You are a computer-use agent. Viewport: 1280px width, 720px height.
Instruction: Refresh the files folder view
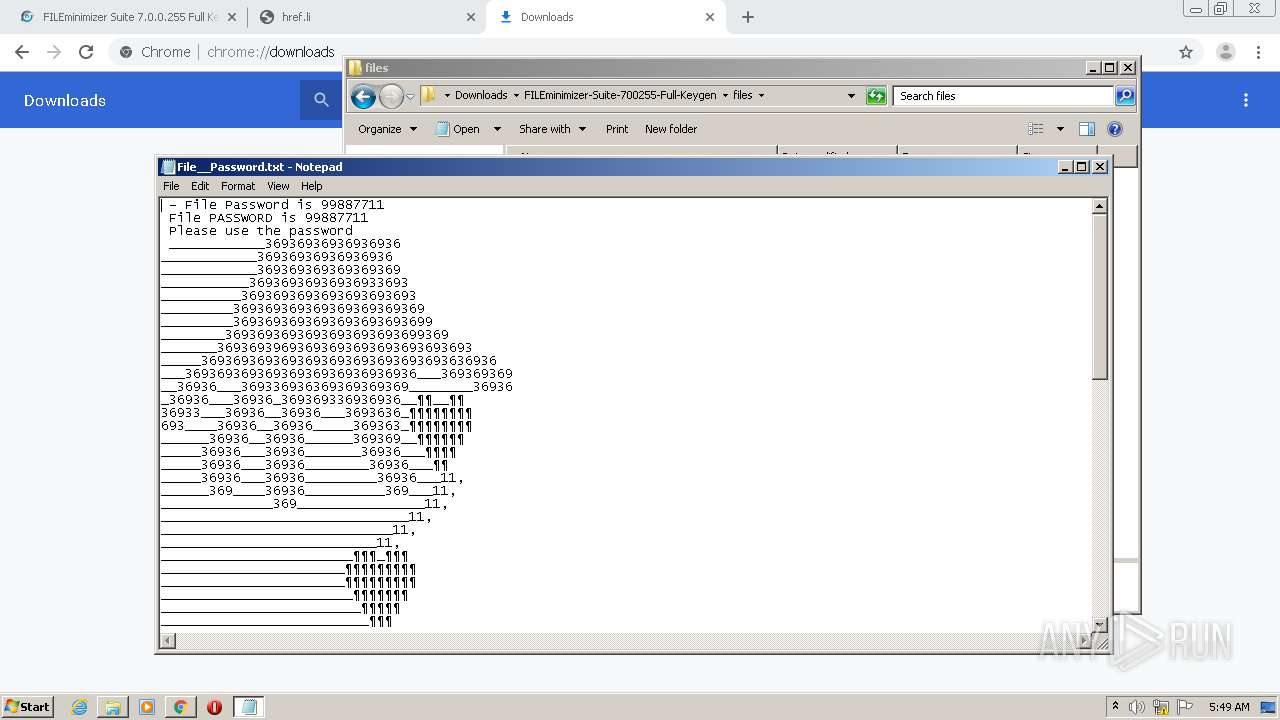coord(876,96)
